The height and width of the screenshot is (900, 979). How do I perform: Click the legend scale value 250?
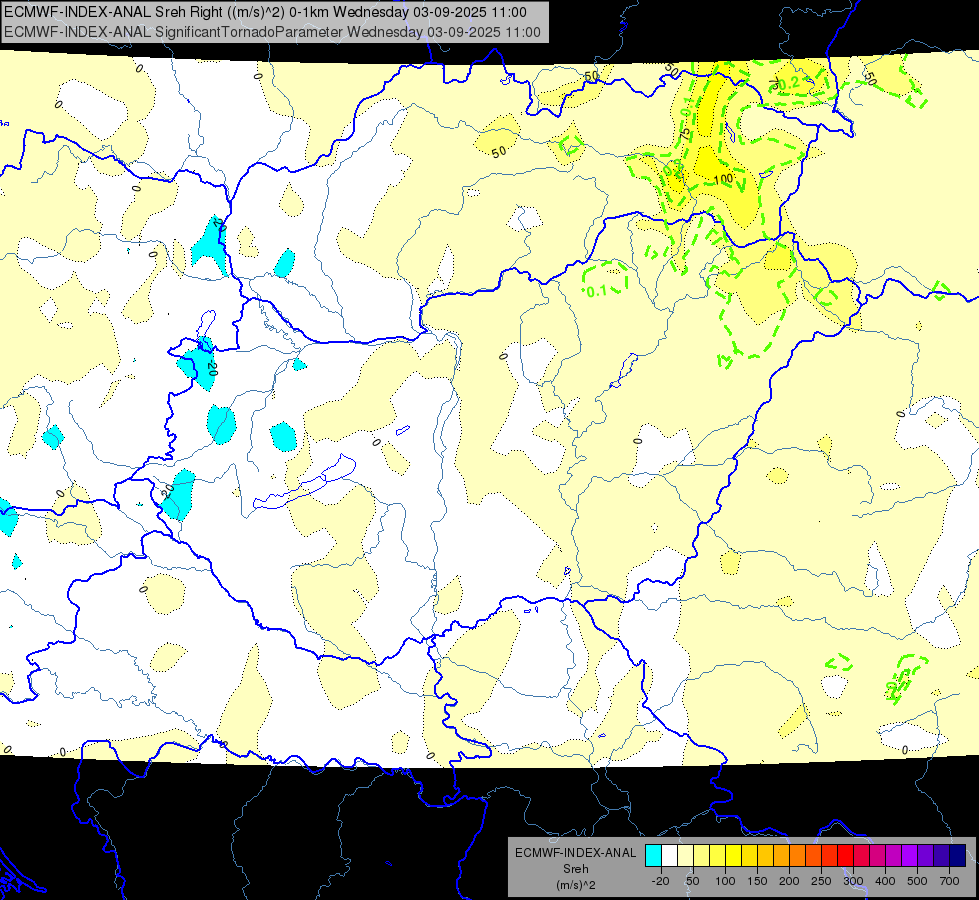821,881
